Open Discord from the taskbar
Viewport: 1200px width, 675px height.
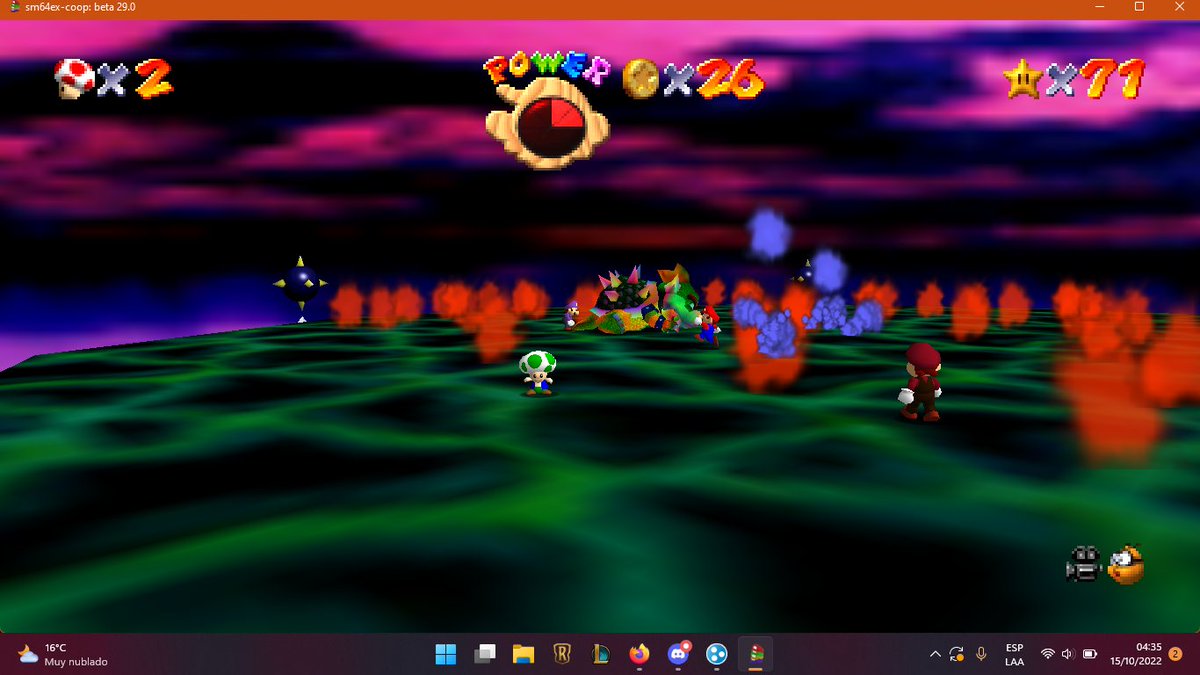678,655
